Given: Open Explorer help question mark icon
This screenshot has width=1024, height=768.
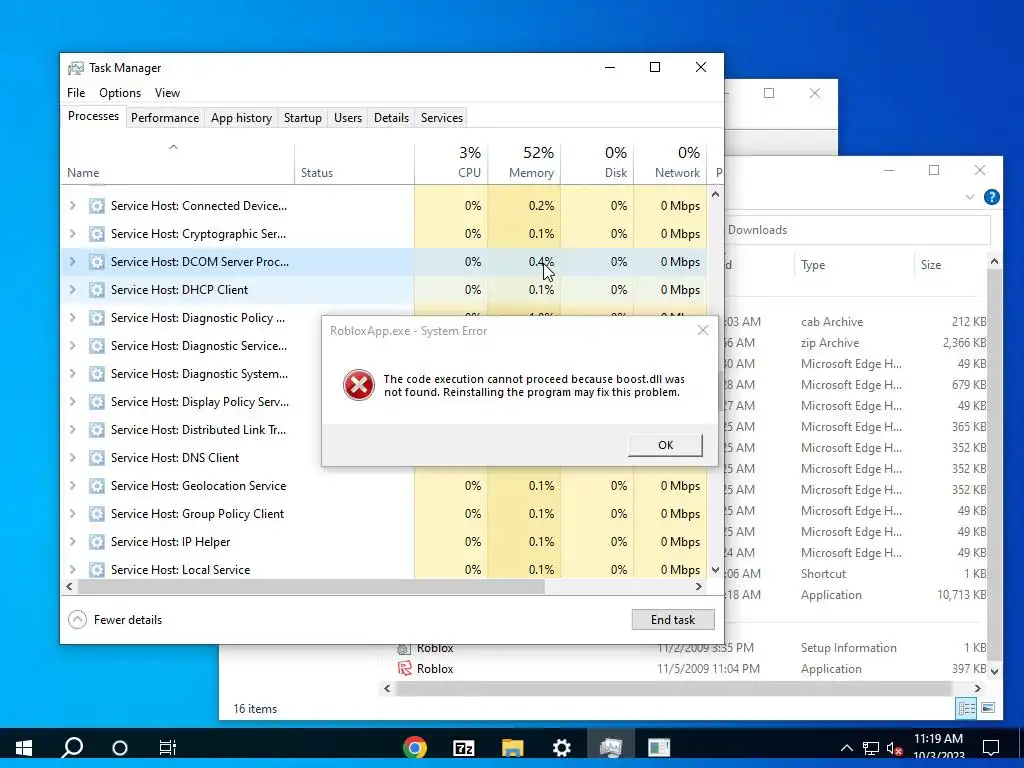Looking at the screenshot, I should click(x=991, y=197).
